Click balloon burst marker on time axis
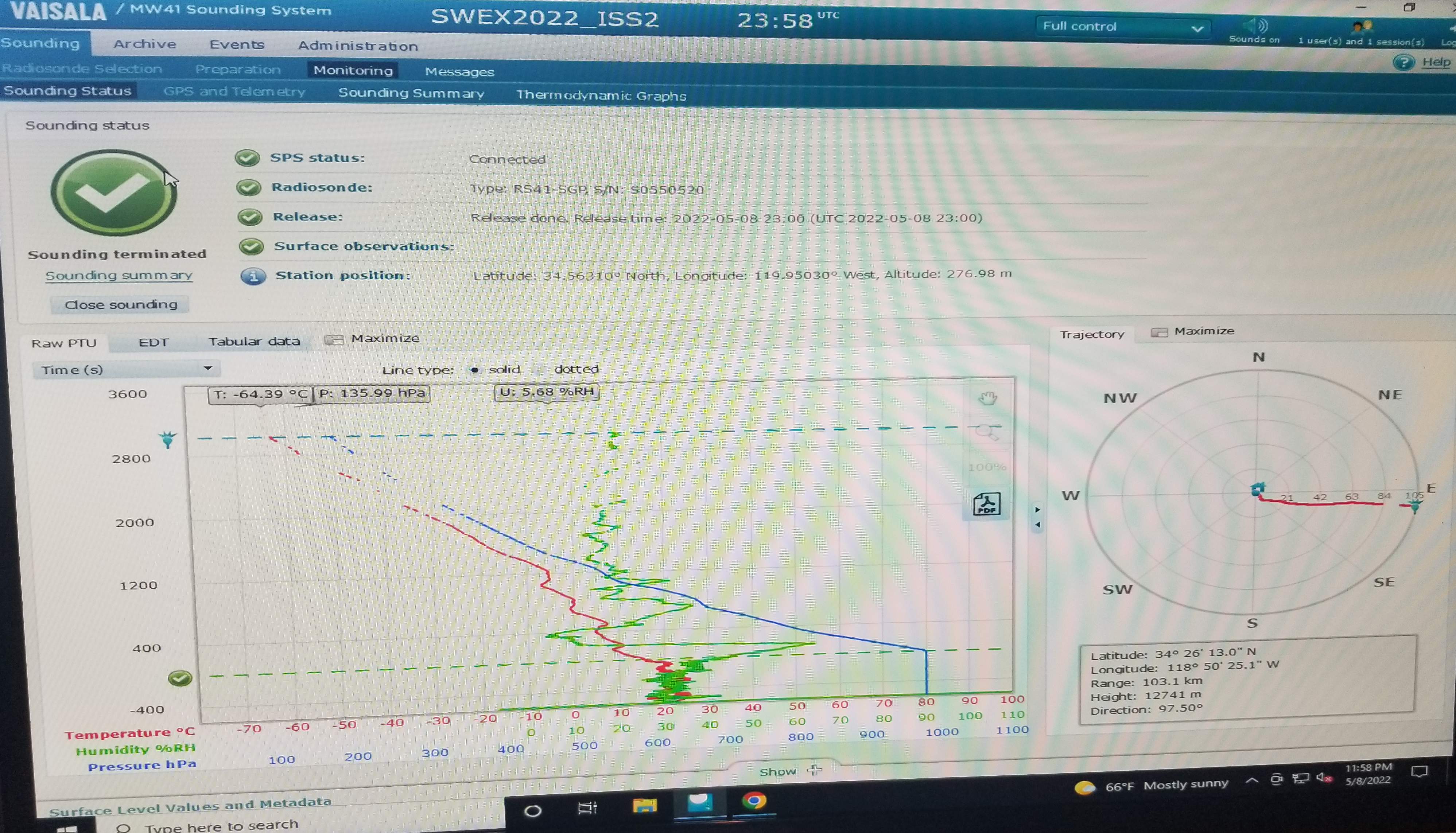The width and height of the screenshot is (1456, 833). [x=168, y=439]
